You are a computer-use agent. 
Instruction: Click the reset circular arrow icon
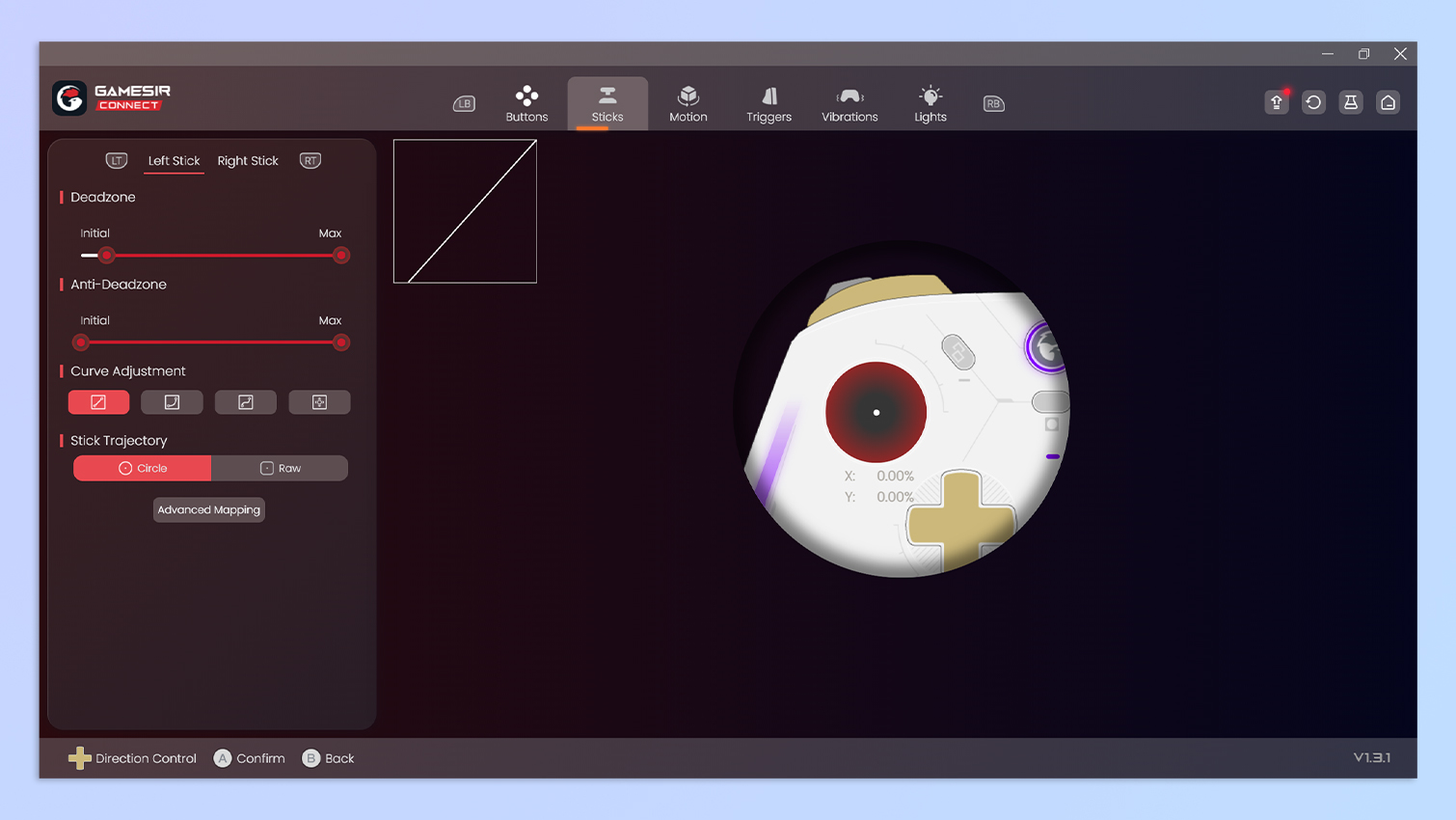(x=1313, y=102)
